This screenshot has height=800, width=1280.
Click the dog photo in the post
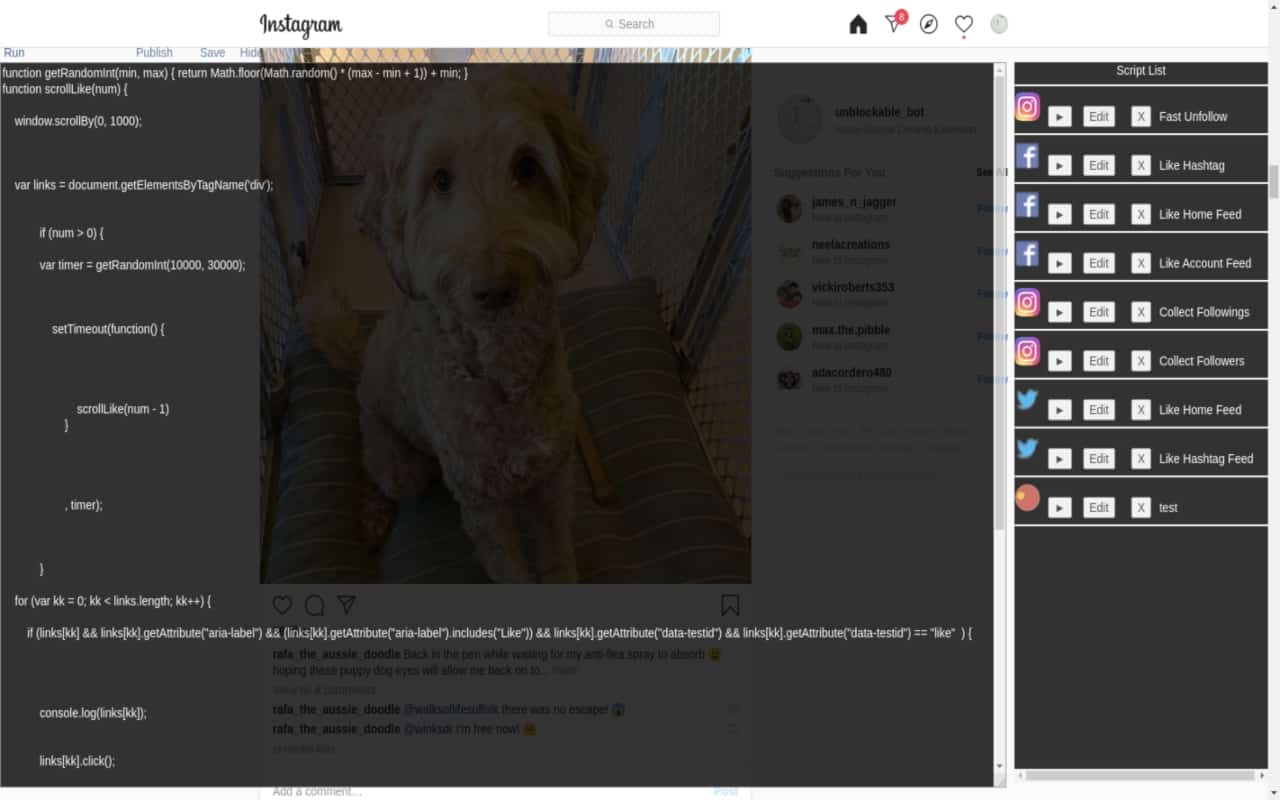(505, 315)
